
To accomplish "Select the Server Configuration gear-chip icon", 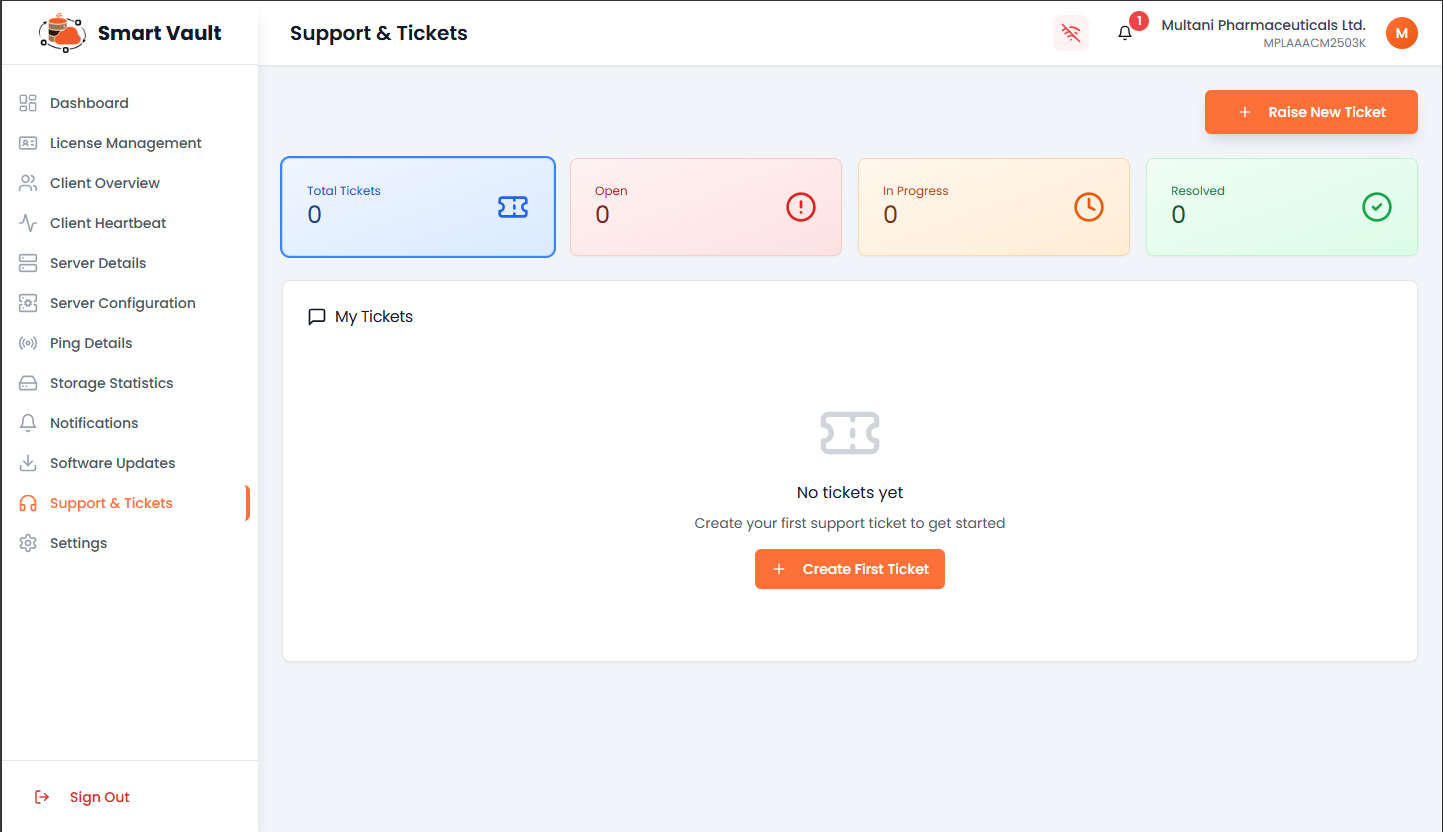I will click(x=28, y=303).
